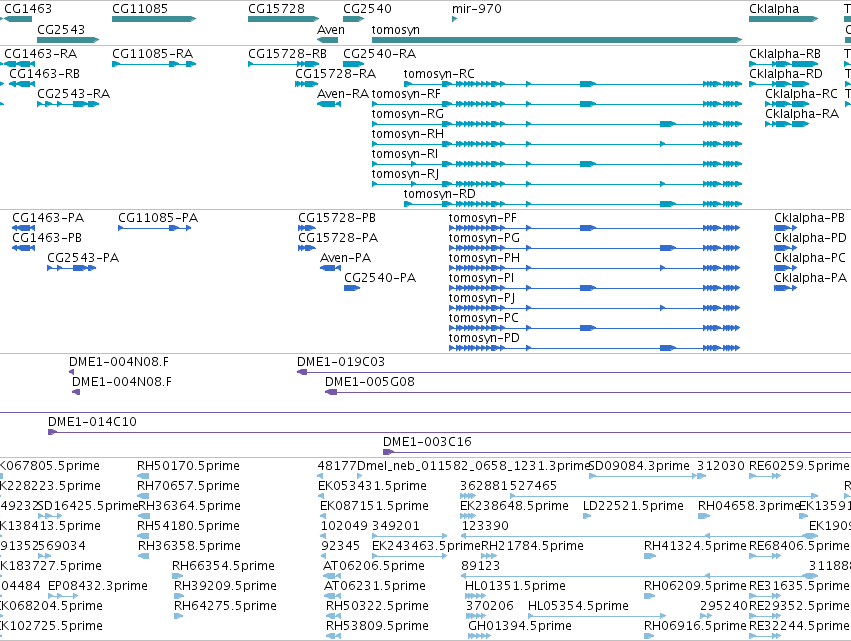Click the DME1-005G08 clone label
The image size is (851, 641).
(x=370, y=382)
